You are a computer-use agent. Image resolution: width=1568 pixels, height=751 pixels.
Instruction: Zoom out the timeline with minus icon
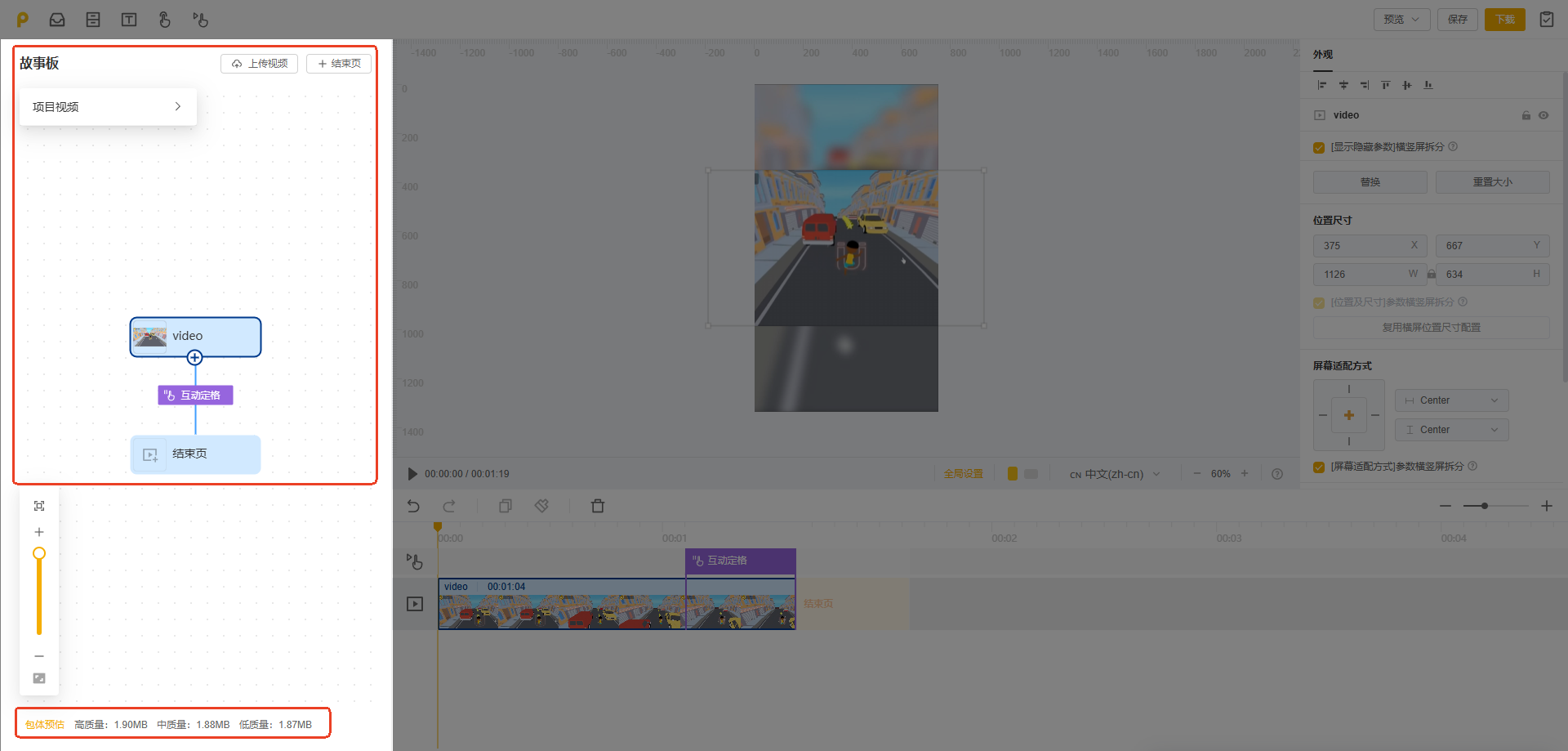pyautogui.click(x=1445, y=506)
